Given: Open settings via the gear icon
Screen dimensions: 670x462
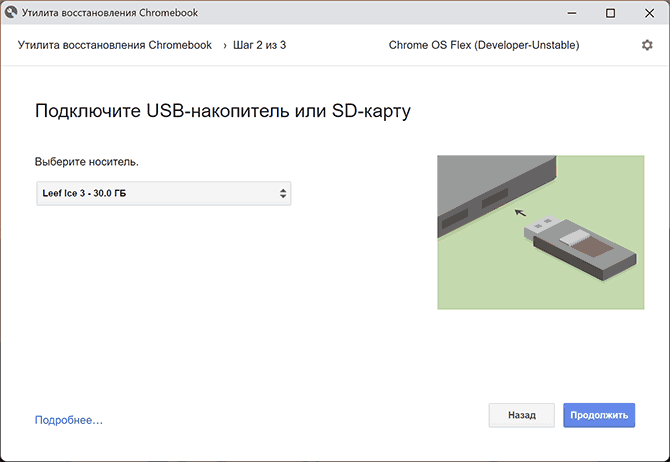Looking at the screenshot, I should click(x=647, y=45).
